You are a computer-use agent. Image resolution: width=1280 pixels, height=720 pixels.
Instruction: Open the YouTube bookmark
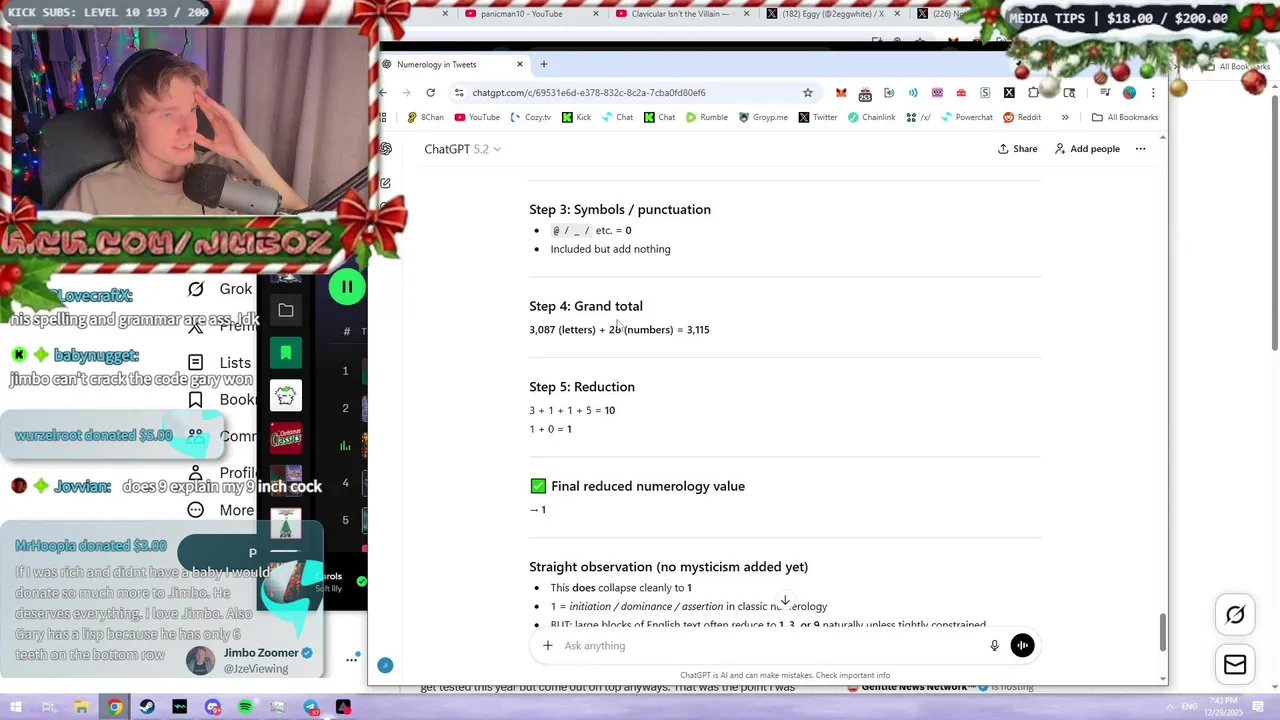(477, 117)
